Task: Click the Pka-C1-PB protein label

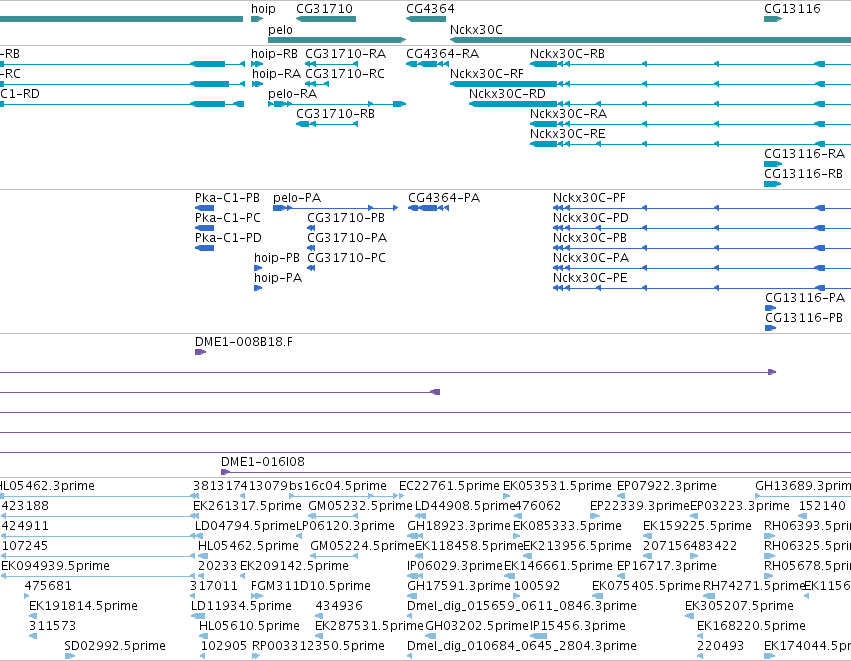Action: pyautogui.click(x=227, y=198)
